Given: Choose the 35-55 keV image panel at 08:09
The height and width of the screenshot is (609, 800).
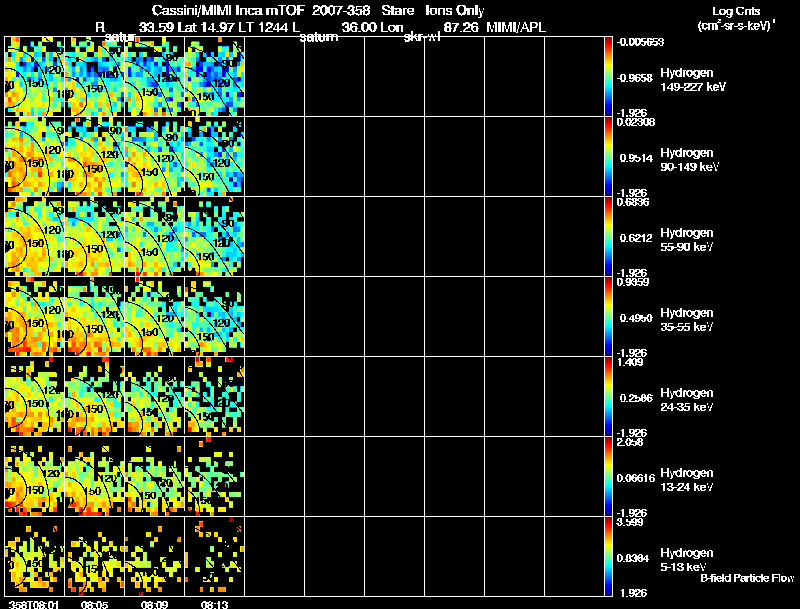Looking at the screenshot, I should point(155,317).
